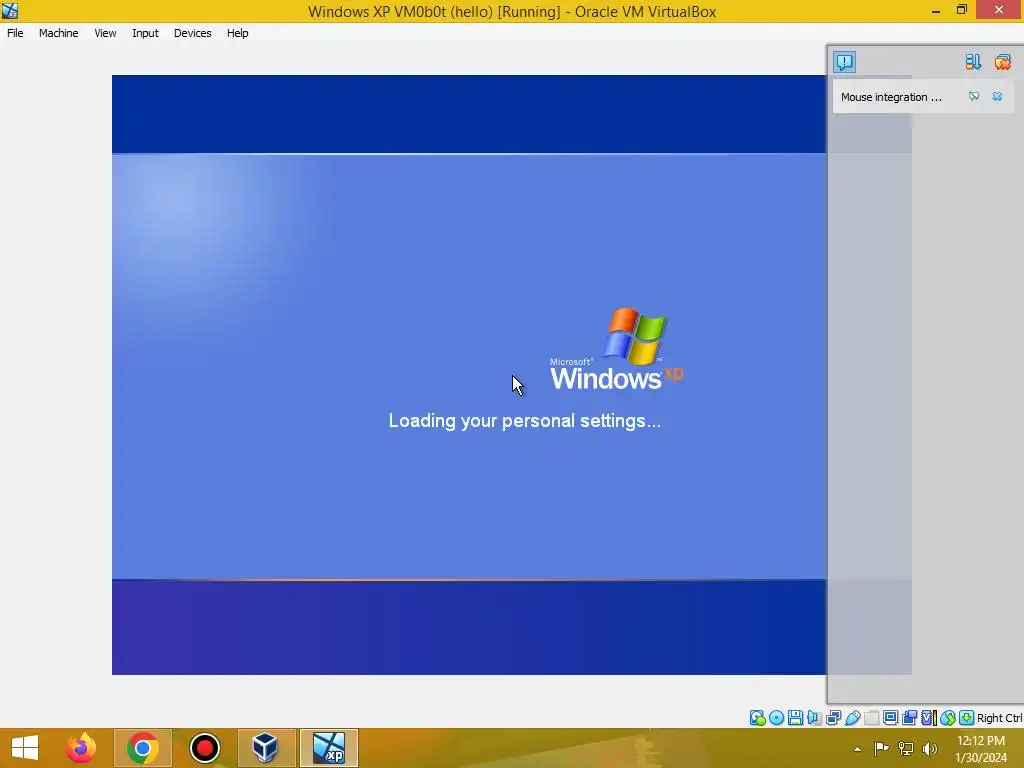Image resolution: width=1024 pixels, height=768 pixels.
Task: Click the network adapters status icon
Action: [x=833, y=718]
